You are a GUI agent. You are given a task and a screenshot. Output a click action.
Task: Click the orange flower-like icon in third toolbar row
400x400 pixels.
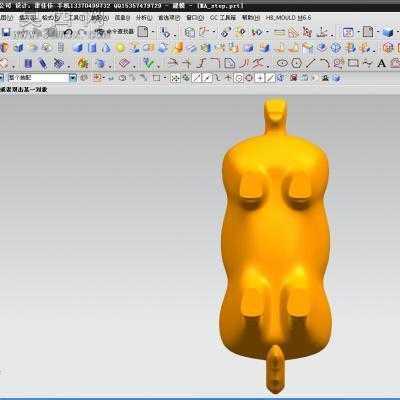pos(82,63)
